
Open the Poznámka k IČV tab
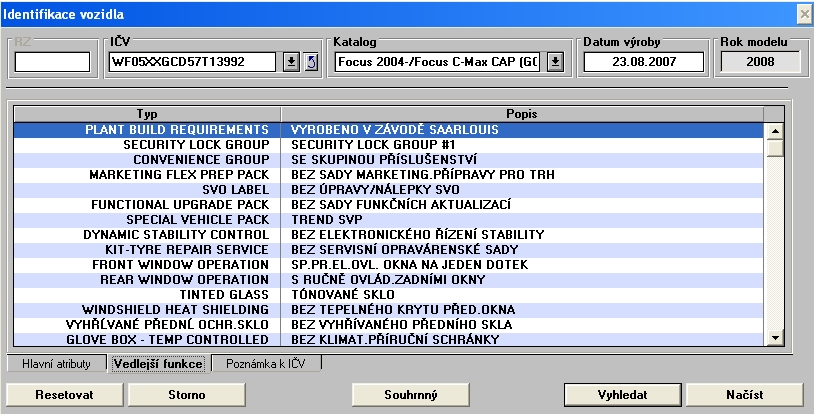tap(266, 364)
